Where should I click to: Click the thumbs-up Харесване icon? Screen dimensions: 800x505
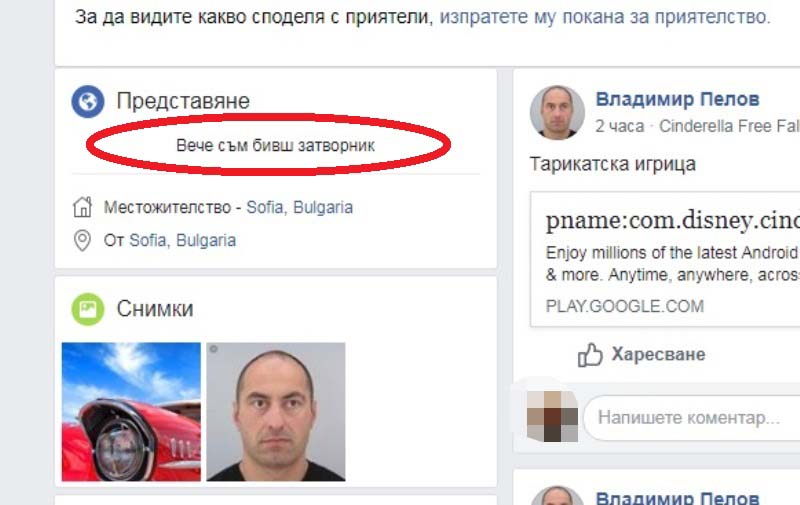(590, 355)
